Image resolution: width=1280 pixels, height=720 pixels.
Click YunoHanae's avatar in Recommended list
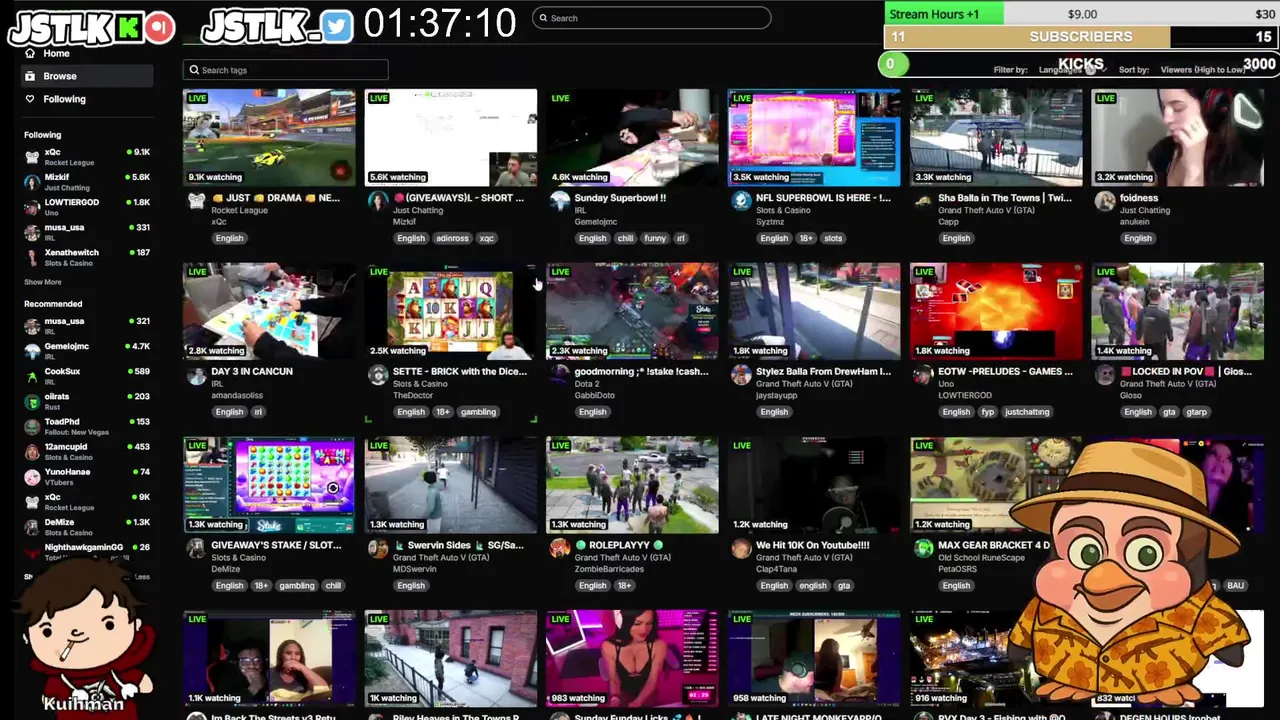[32, 477]
